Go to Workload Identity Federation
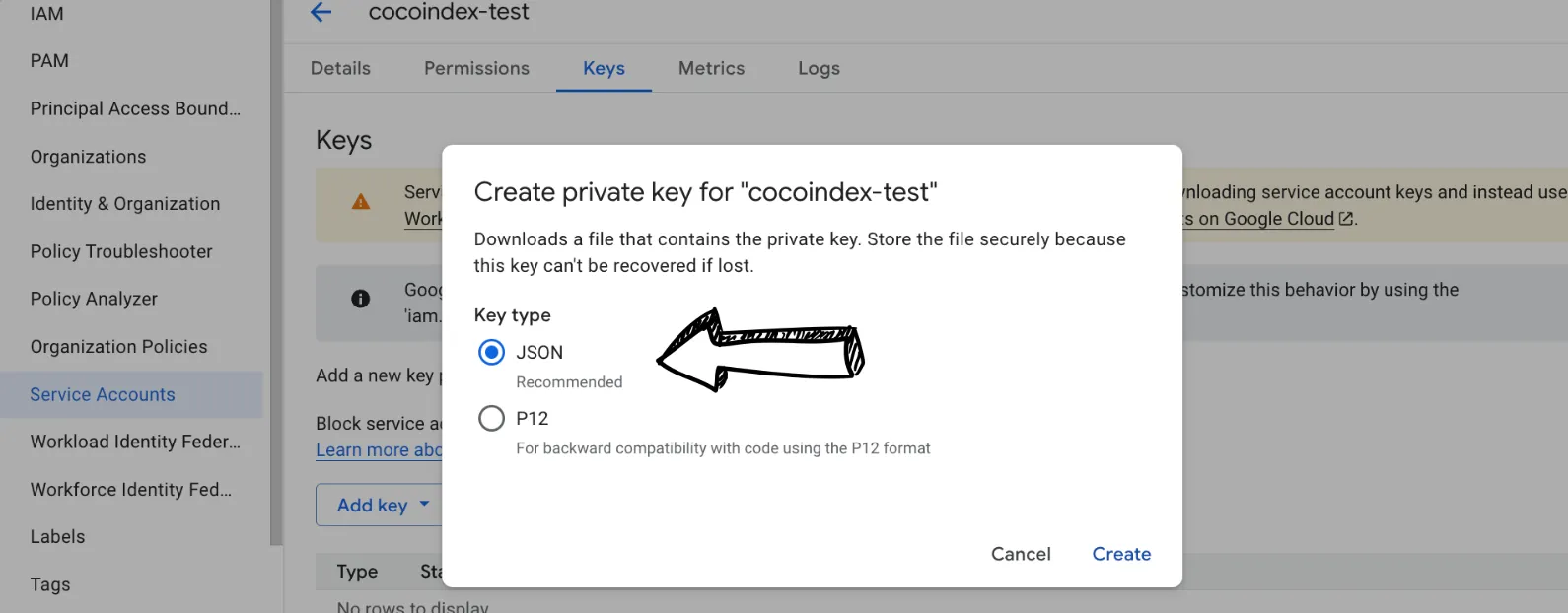This screenshot has height=613, width=1568. point(134,442)
